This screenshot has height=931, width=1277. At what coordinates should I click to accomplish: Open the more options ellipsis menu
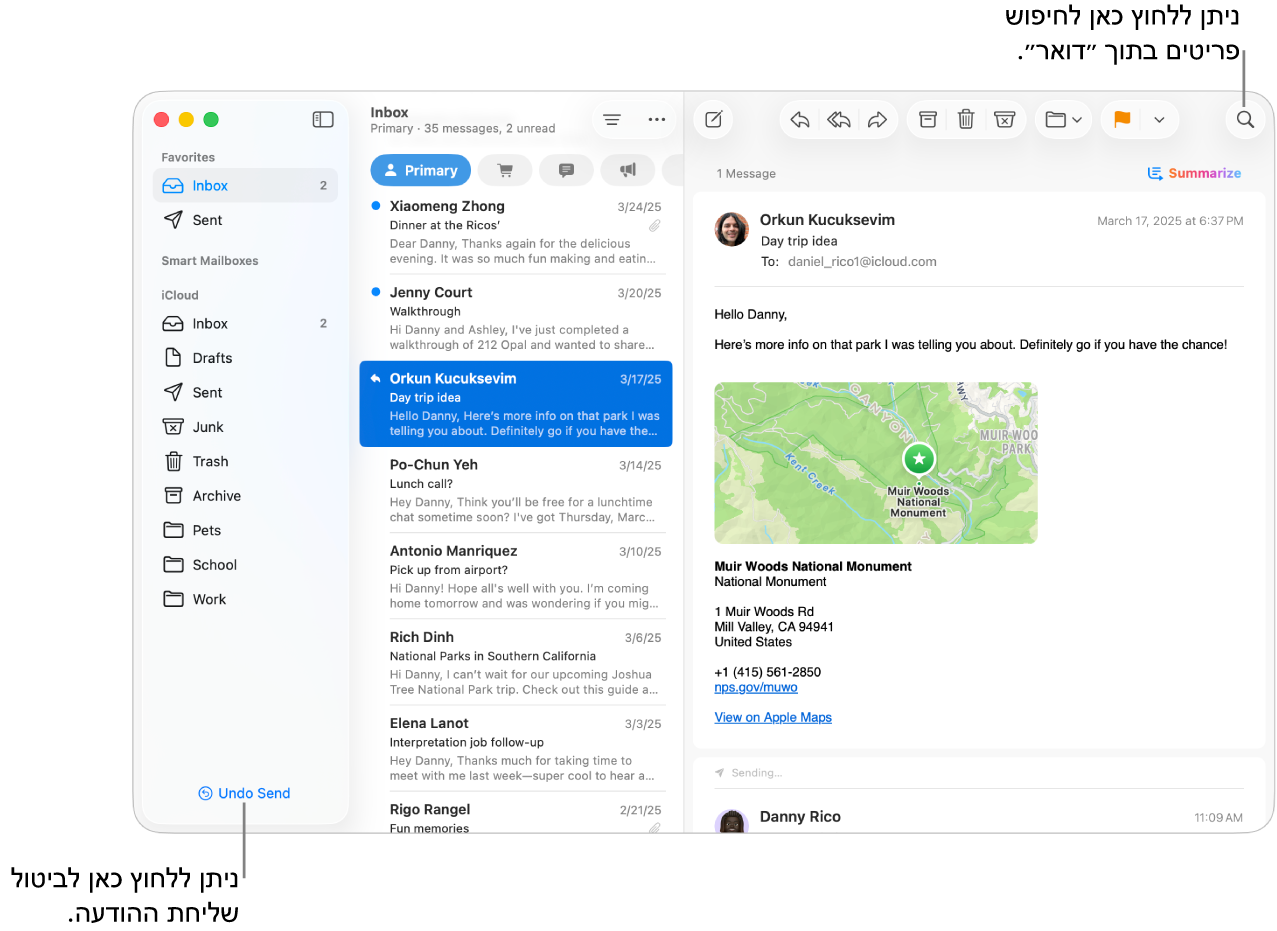click(657, 119)
